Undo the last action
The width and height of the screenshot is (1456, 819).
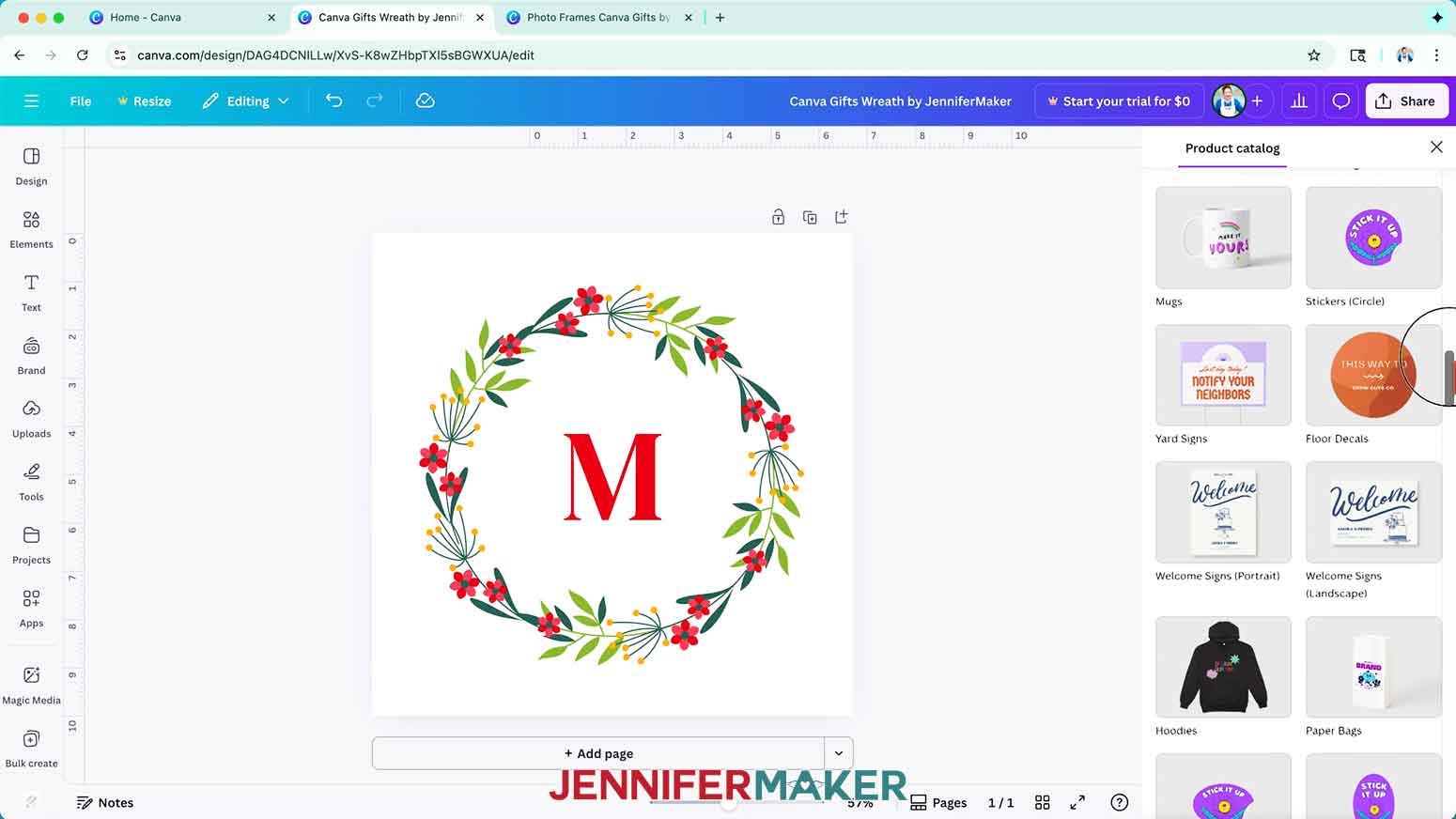[333, 100]
